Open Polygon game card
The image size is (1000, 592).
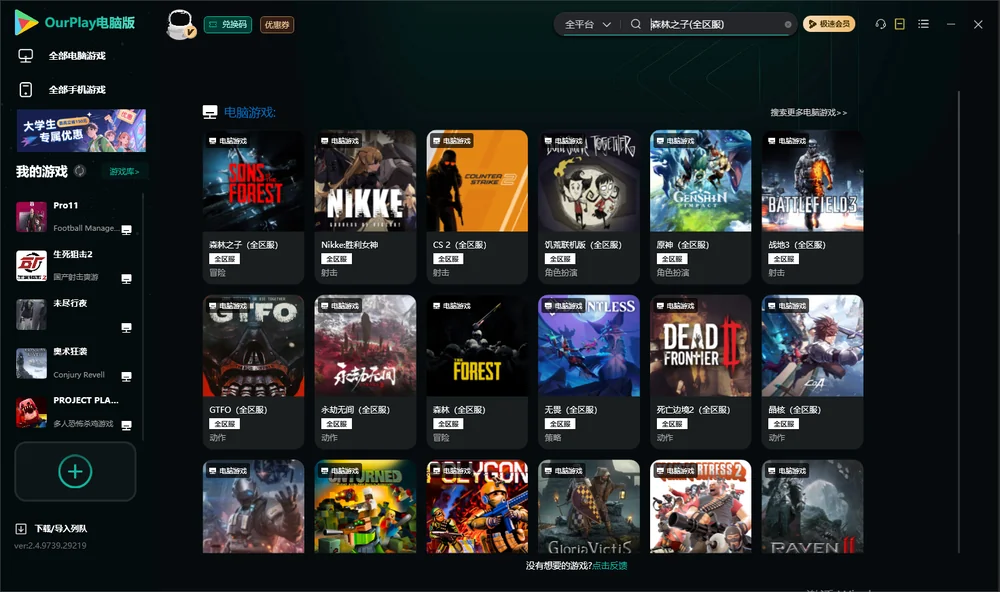coord(477,507)
